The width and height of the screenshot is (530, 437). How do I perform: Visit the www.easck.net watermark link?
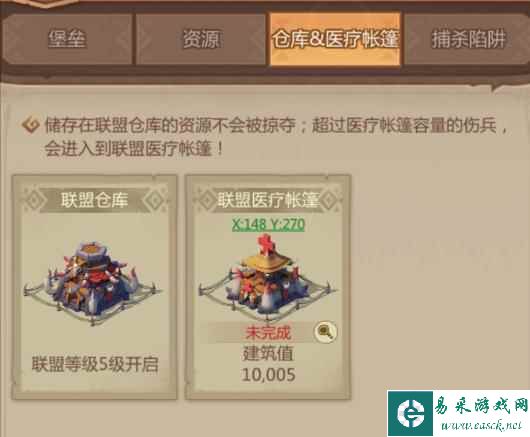[481, 426]
